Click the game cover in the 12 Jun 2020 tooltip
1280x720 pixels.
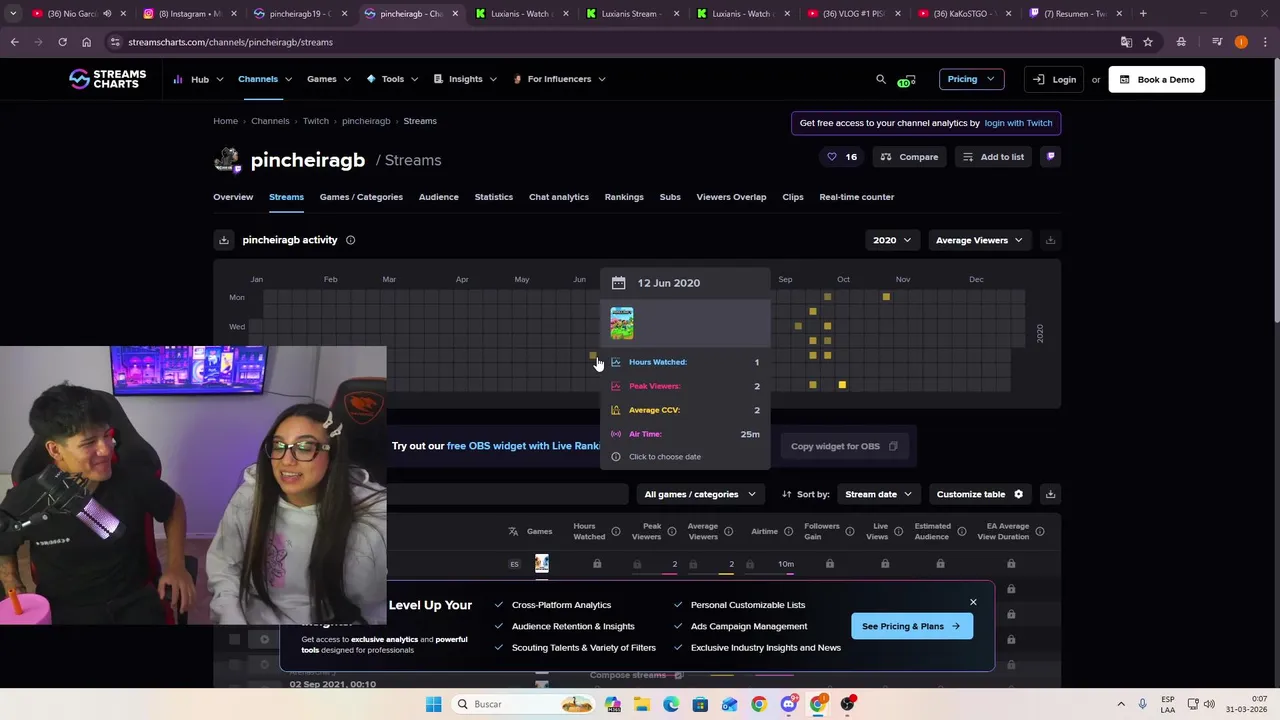pos(622,323)
